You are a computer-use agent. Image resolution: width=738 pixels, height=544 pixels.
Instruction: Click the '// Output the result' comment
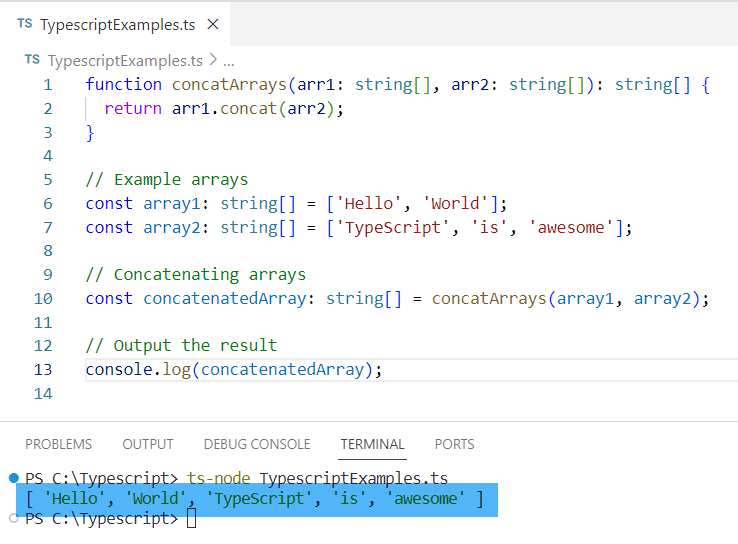click(181, 345)
